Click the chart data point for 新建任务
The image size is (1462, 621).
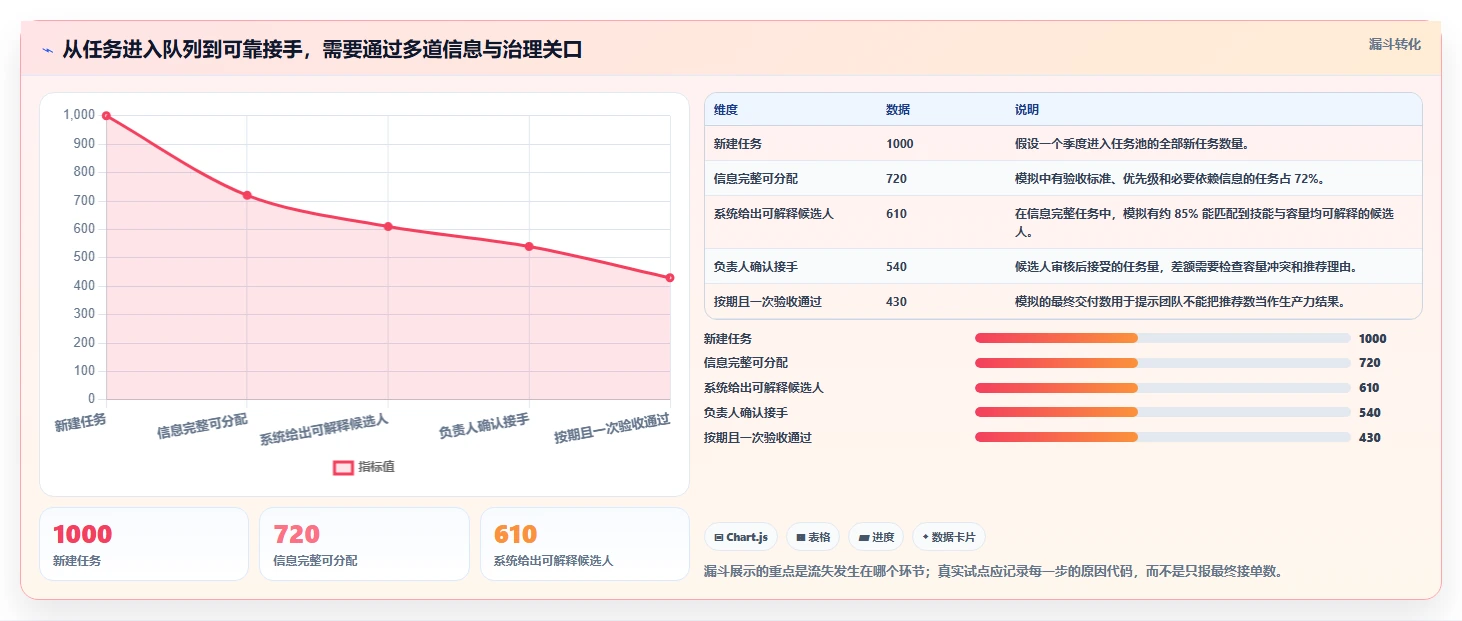pos(106,116)
